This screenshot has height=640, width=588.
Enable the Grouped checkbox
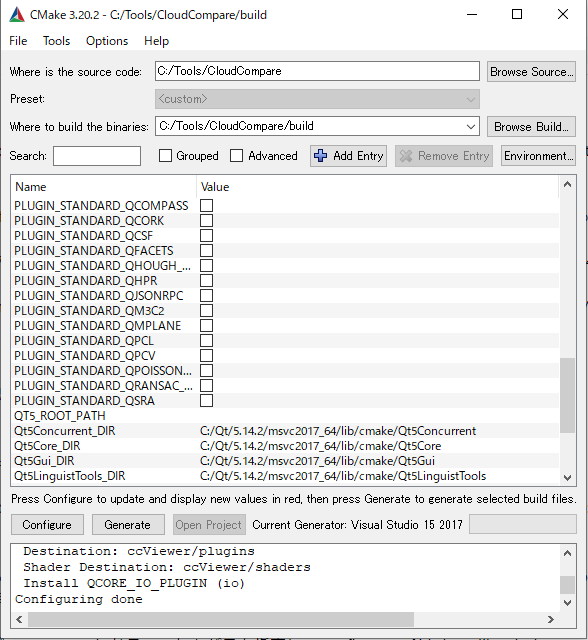165,156
